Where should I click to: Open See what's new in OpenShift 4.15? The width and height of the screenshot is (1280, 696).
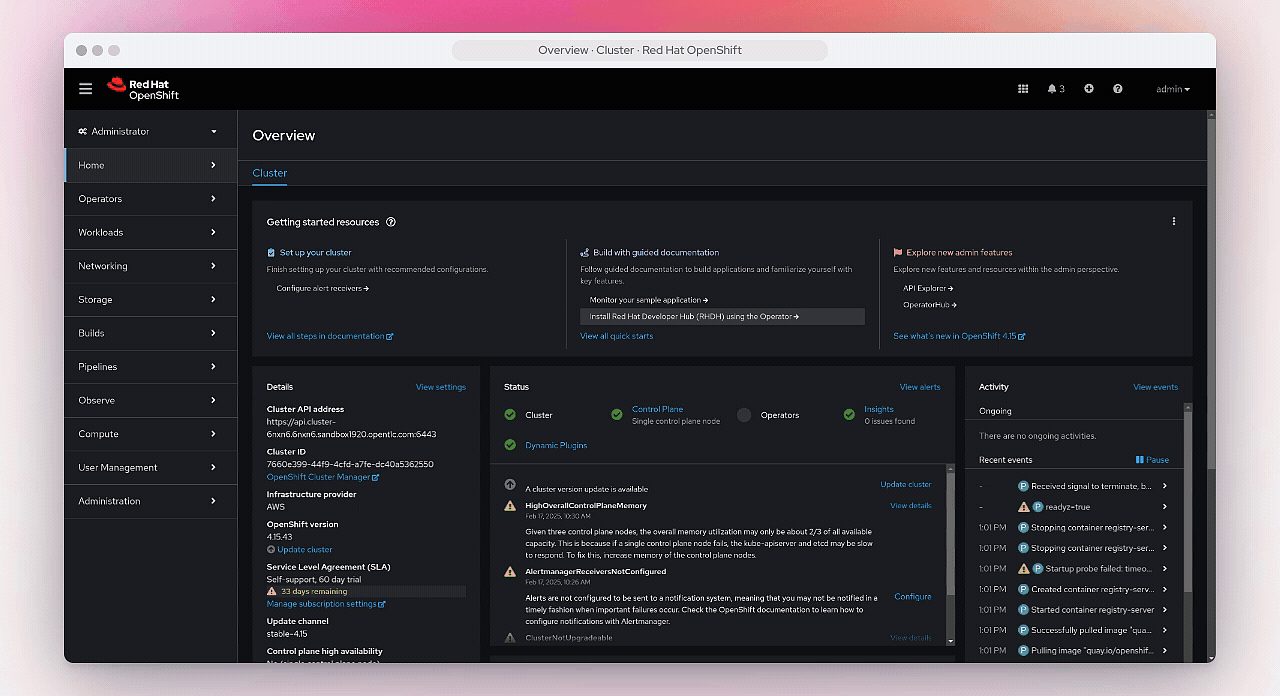[x=959, y=336]
